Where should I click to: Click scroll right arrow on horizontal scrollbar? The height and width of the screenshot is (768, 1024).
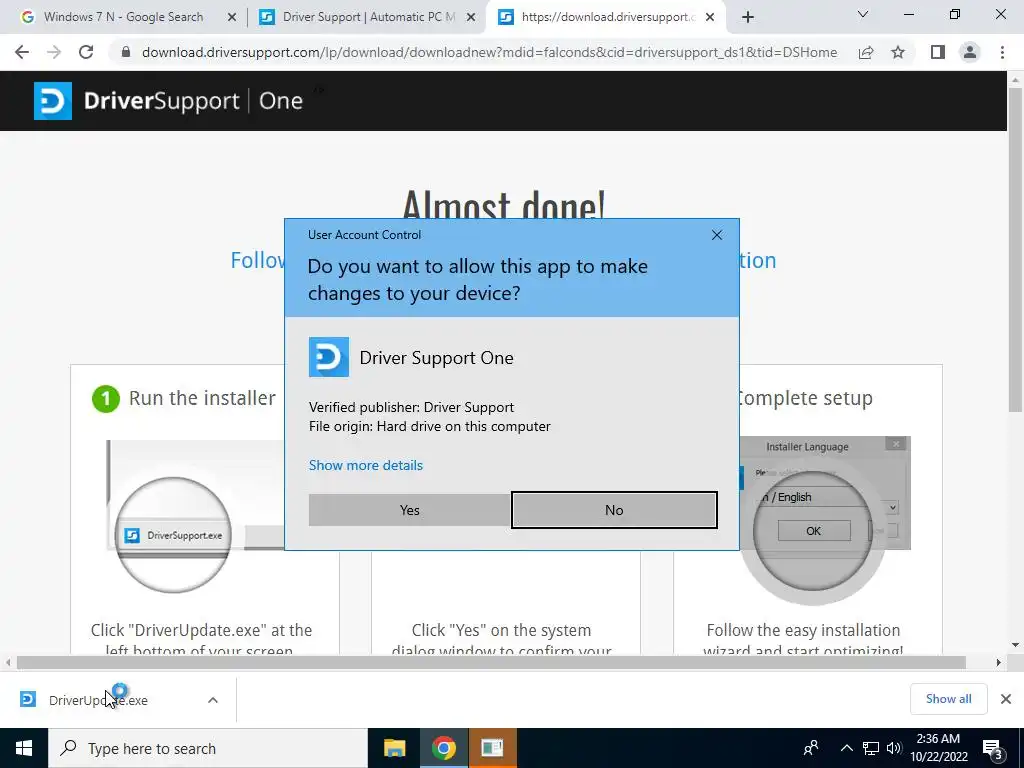tap(999, 663)
